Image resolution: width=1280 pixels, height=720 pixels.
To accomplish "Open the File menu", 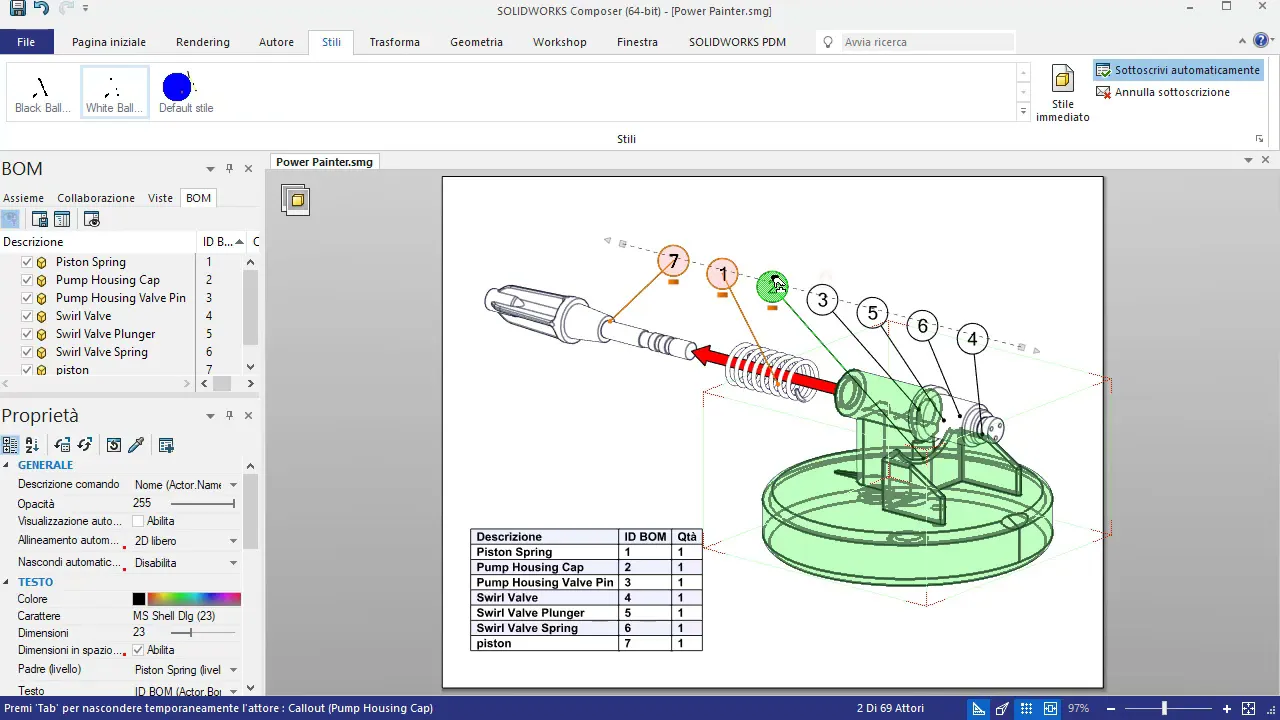I will (26, 42).
